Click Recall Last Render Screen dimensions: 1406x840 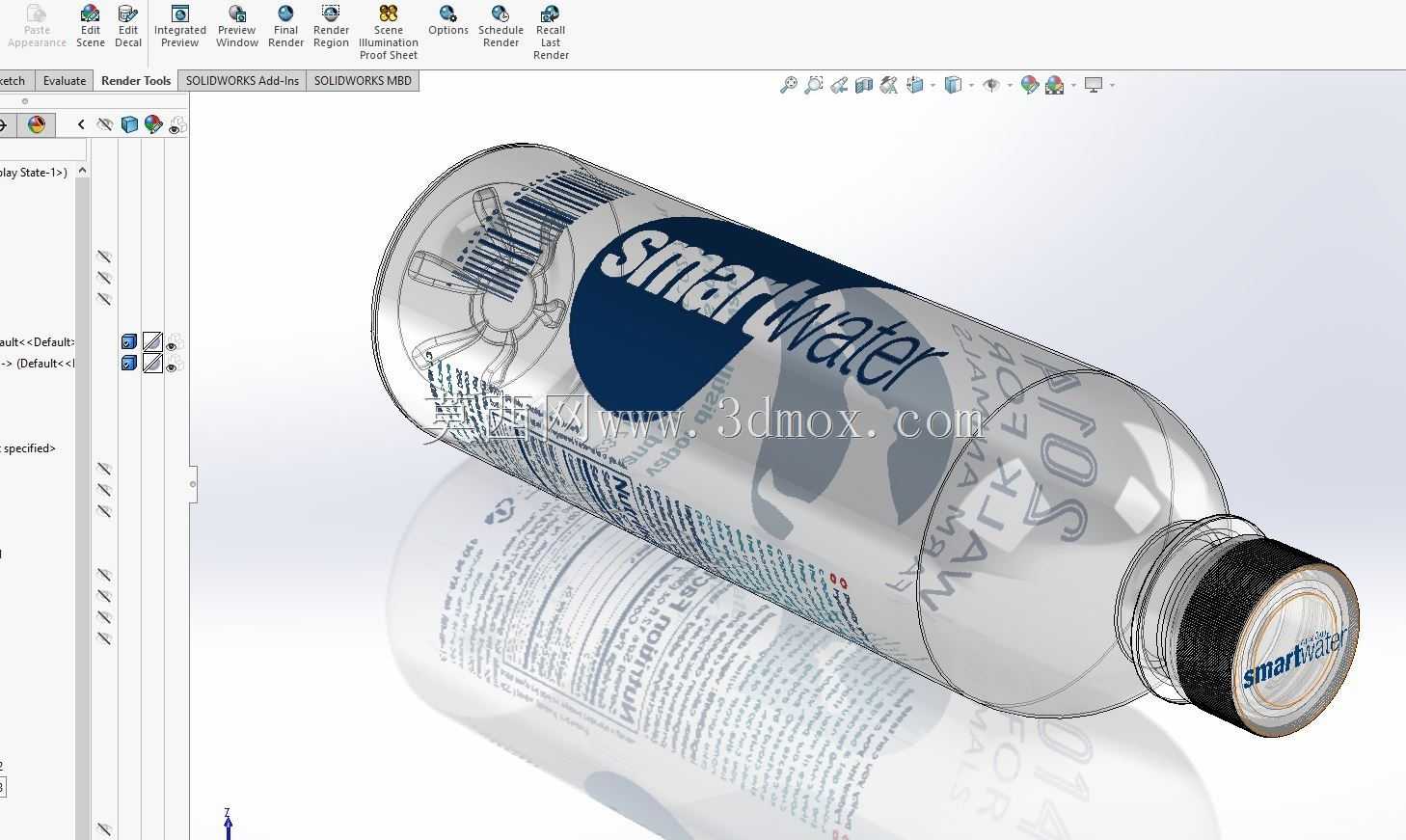[x=551, y=32]
